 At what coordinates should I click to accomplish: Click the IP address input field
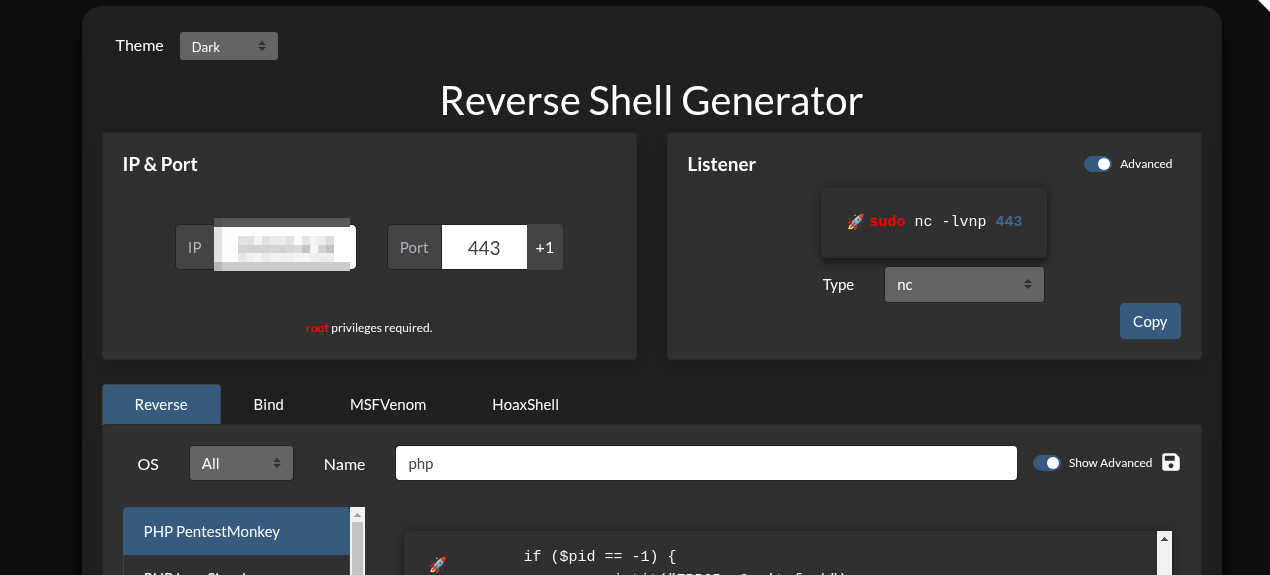(286, 247)
